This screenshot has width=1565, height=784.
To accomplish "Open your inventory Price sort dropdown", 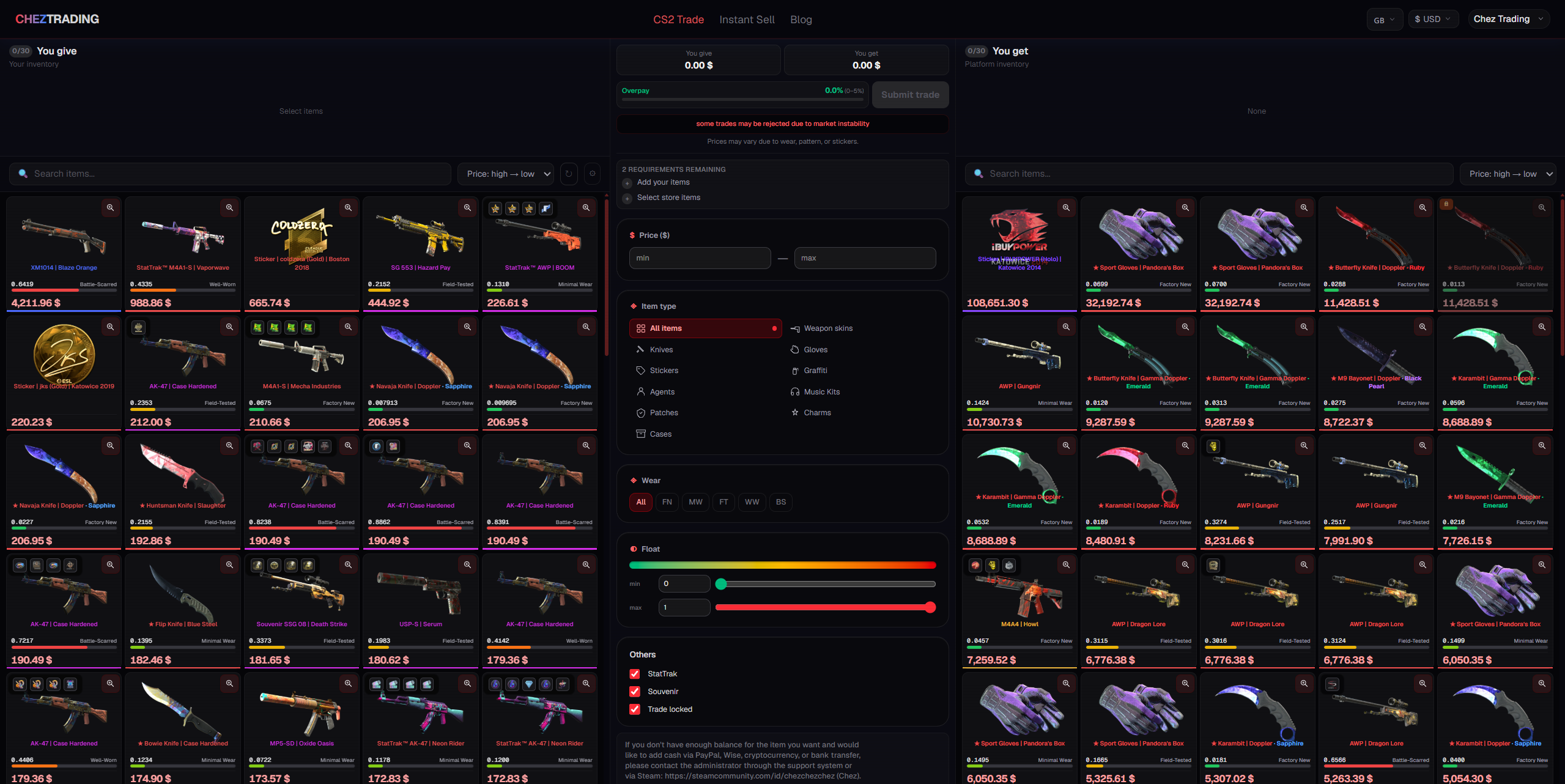I will pyautogui.click(x=506, y=174).
